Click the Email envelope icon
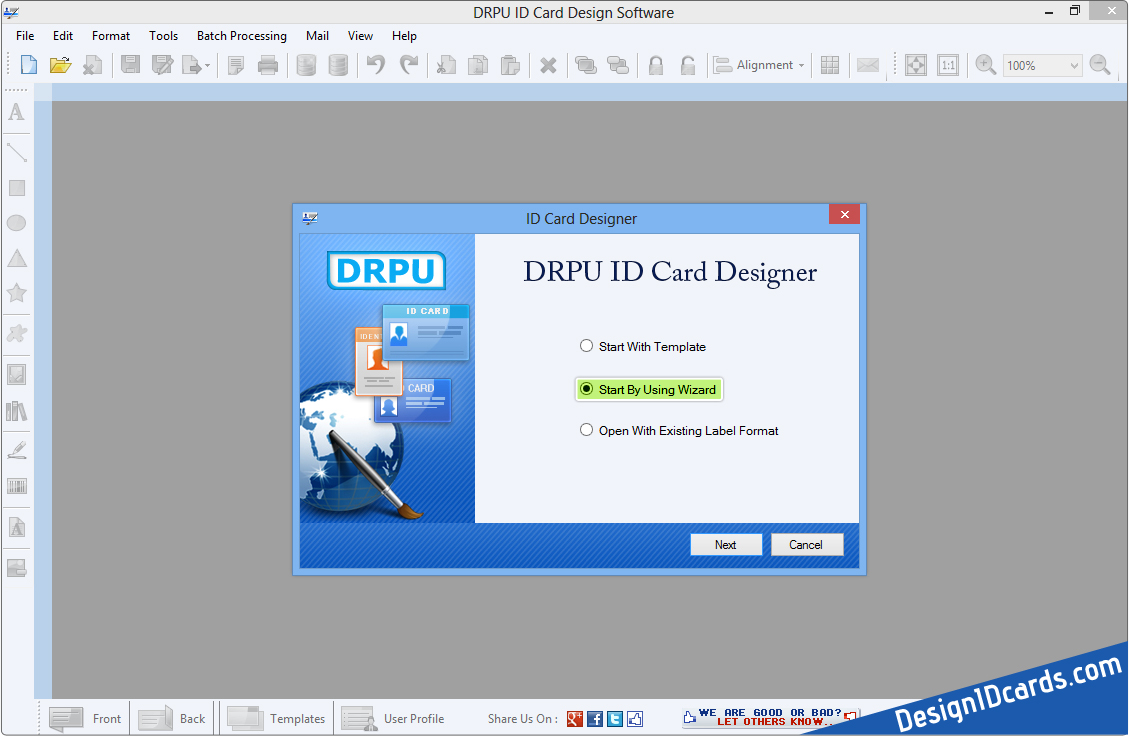1129x736 pixels. (x=868, y=66)
